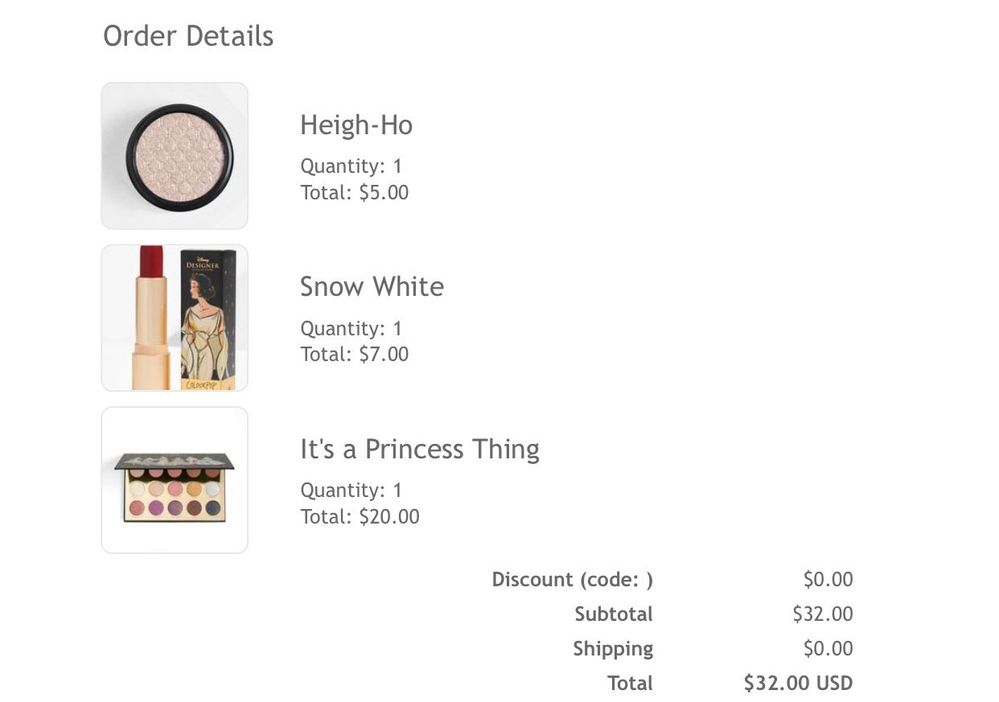Image resolution: width=999 pixels, height=702 pixels.
Task: Click the Discount (code: ) label
Action: click(572, 579)
